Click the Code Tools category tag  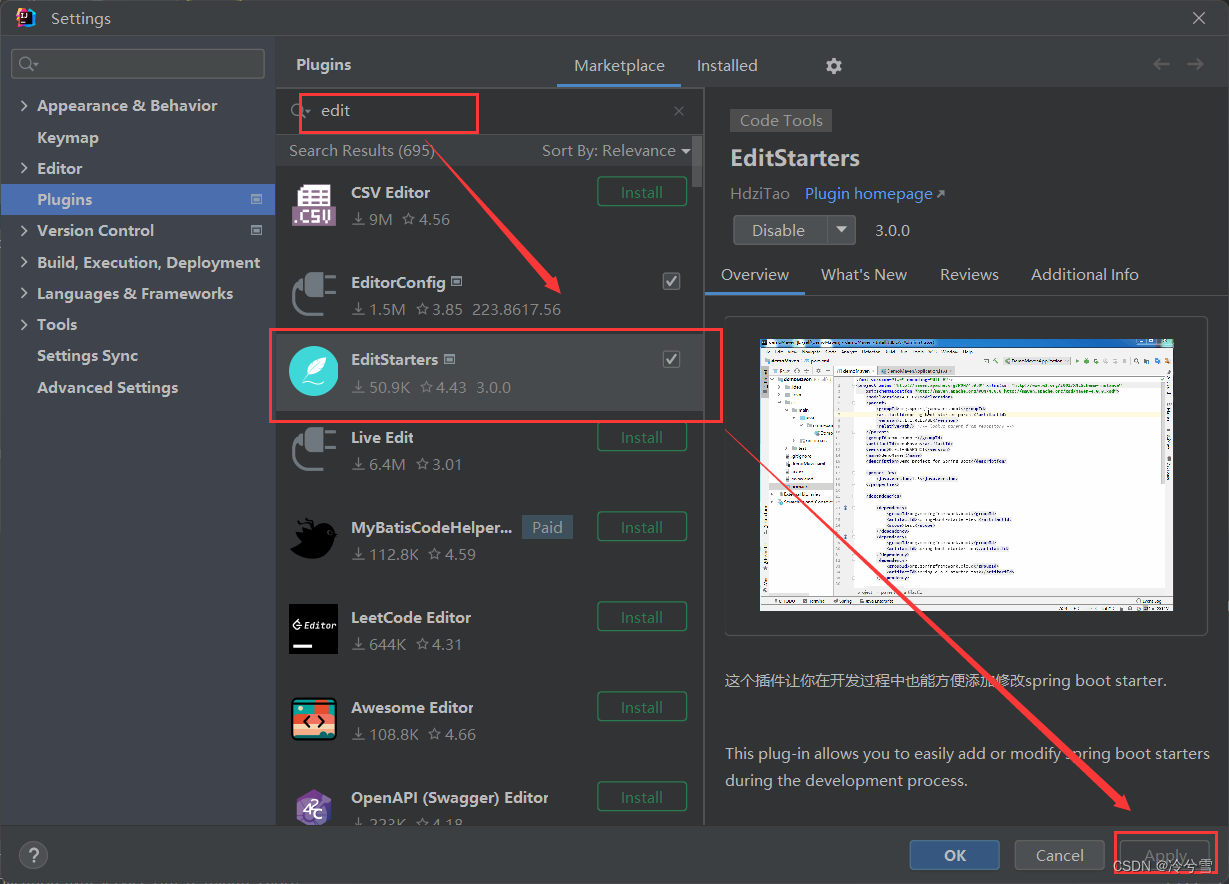[x=781, y=121]
